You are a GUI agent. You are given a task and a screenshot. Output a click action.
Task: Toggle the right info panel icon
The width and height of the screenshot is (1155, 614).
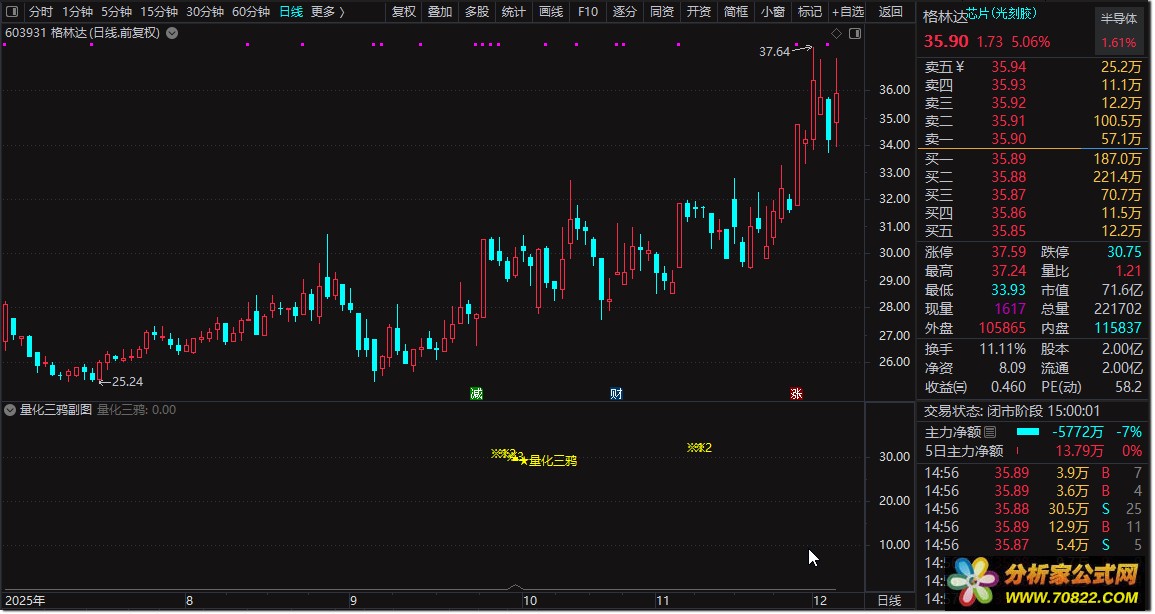[854, 33]
